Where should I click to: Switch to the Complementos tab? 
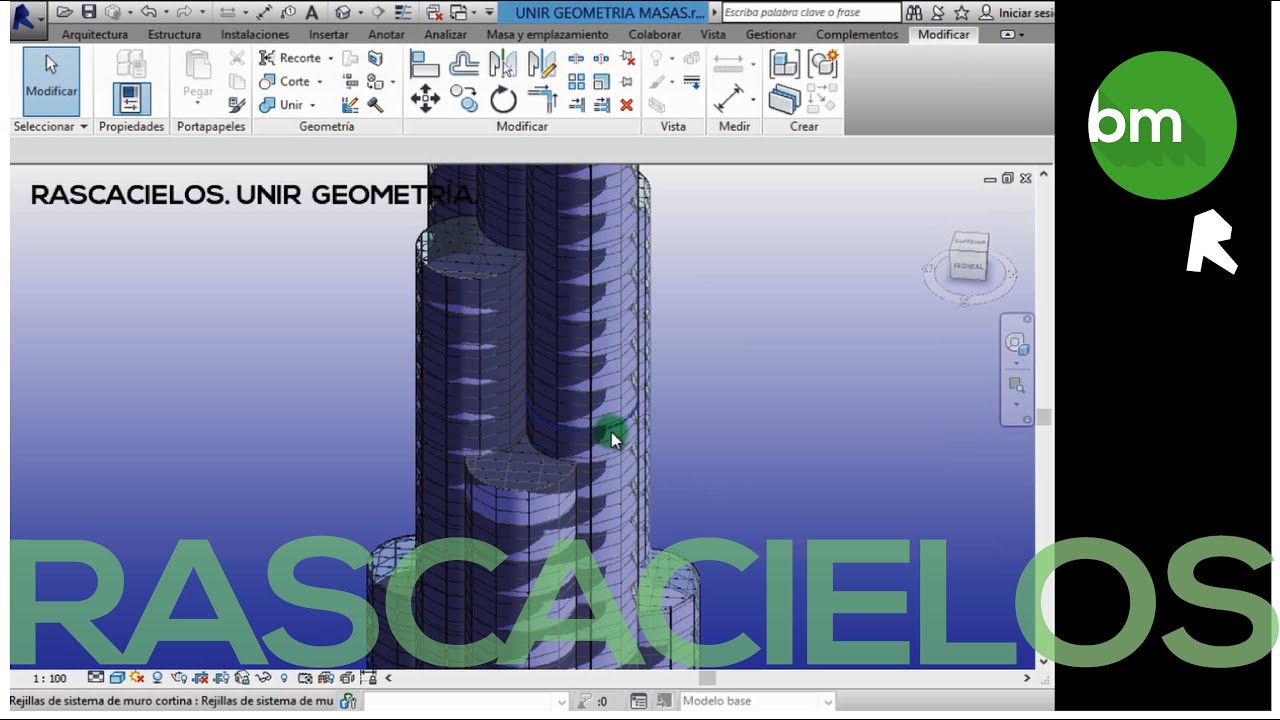coord(857,34)
